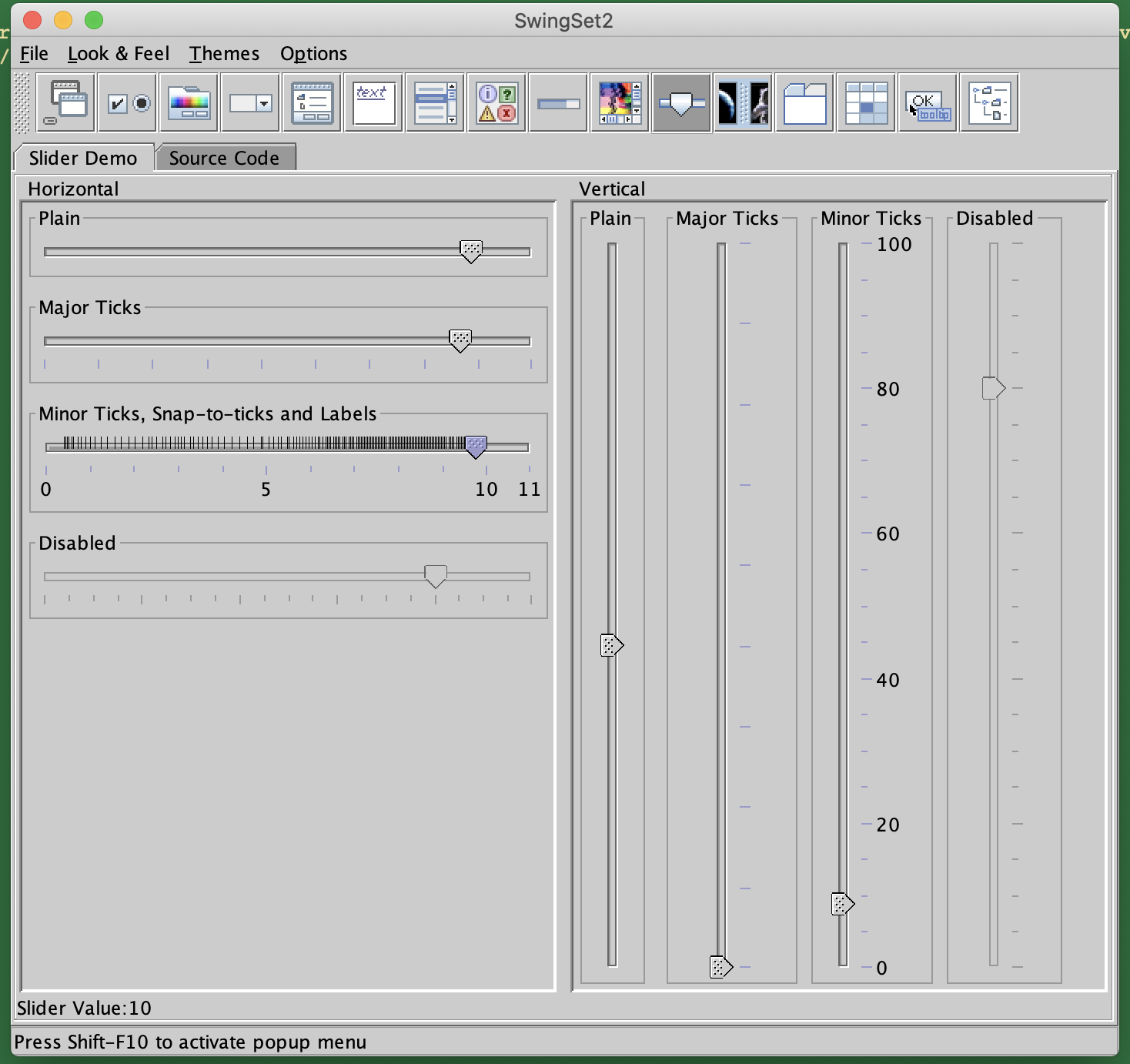This screenshot has width=1130, height=1064.
Task: Click the toolbar drag handle grip
Action: (x=22, y=103)
